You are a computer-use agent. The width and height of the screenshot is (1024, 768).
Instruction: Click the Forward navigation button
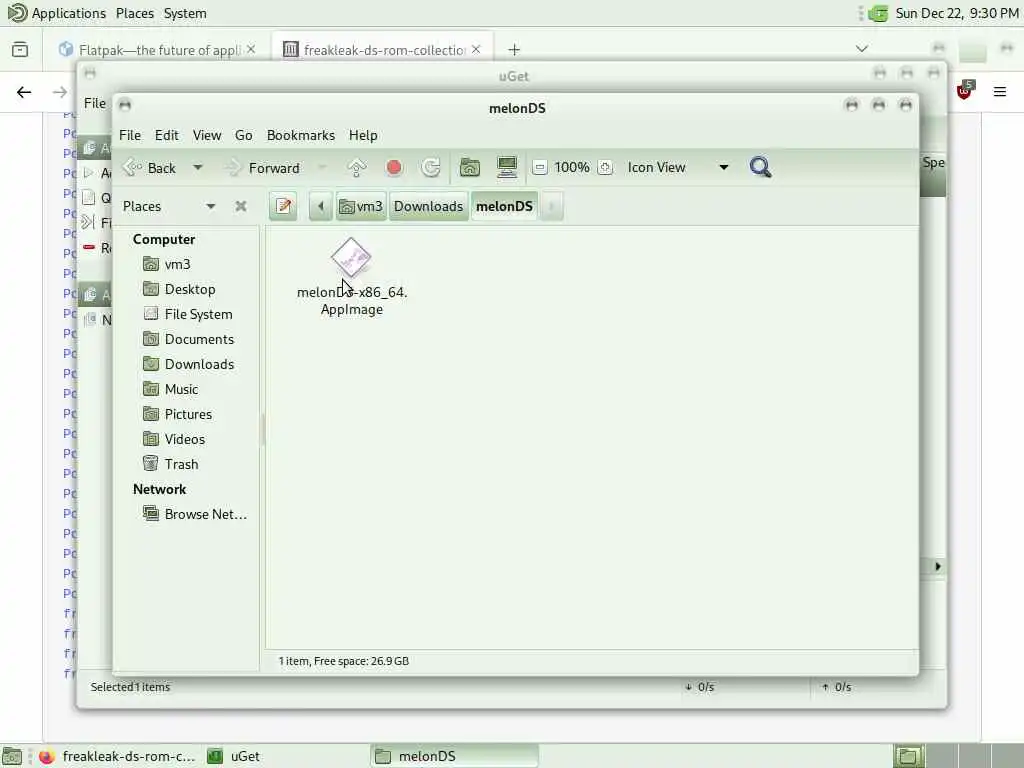(x=263, y=168)
